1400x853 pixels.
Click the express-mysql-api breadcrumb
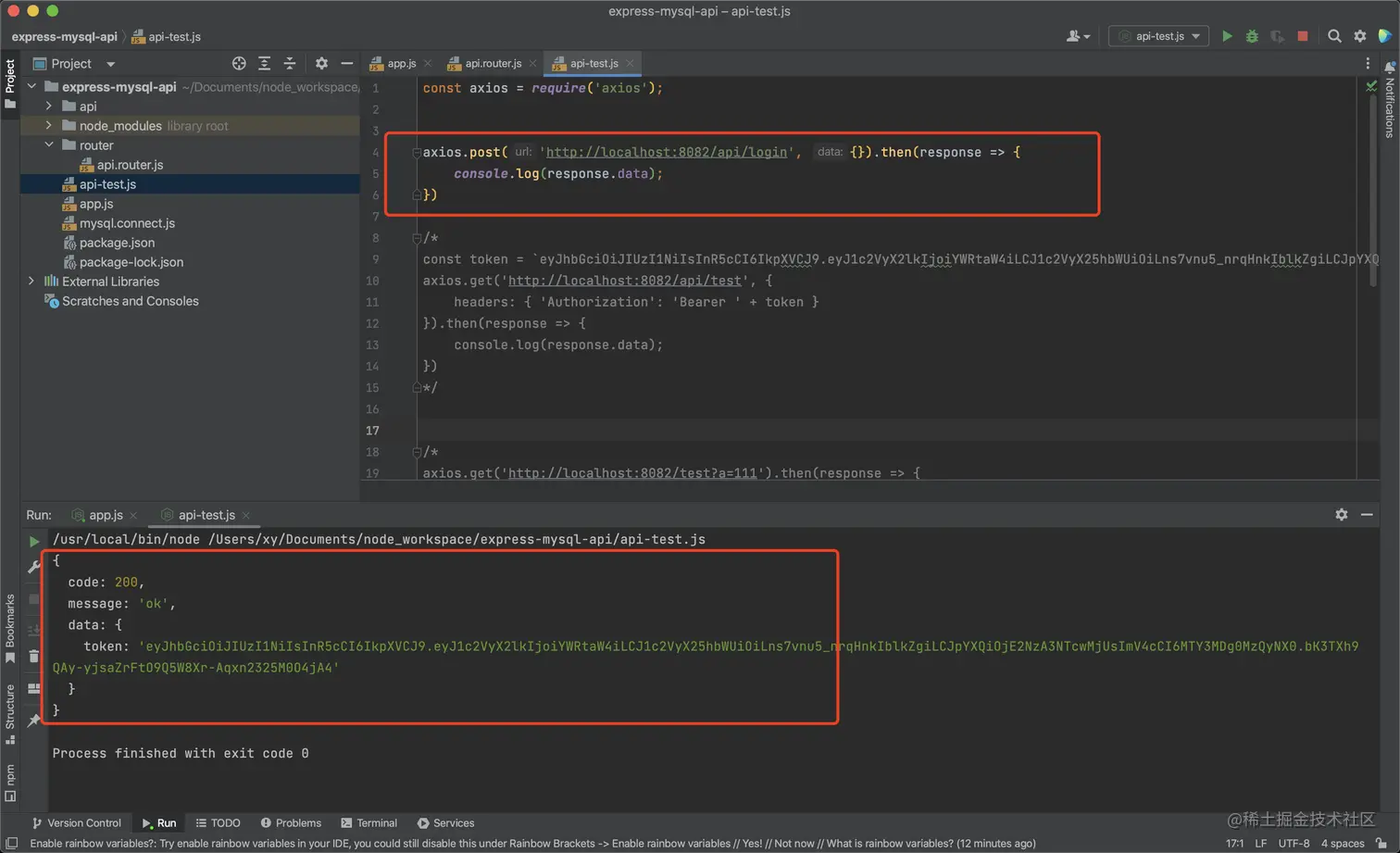pos(64,37)
